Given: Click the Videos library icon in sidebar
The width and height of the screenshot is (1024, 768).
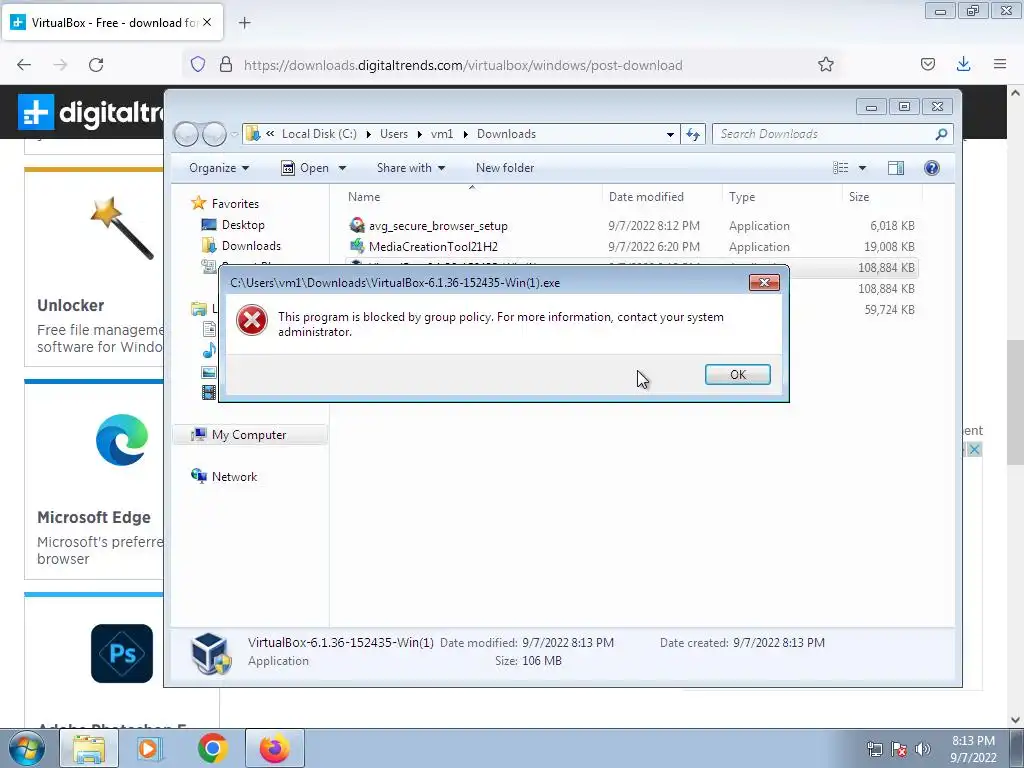Looking at the screenshot, I should [209, 392].
